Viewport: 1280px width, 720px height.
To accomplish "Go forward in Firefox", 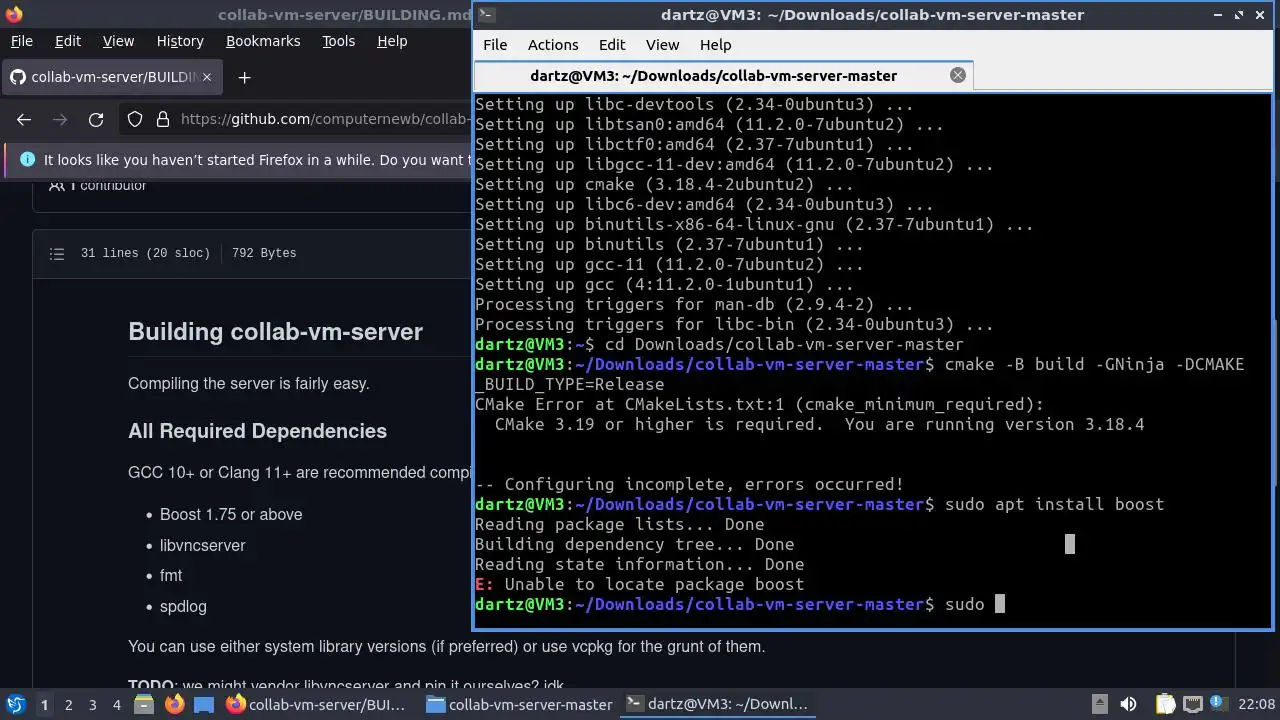I will click(x=60, y=120).
